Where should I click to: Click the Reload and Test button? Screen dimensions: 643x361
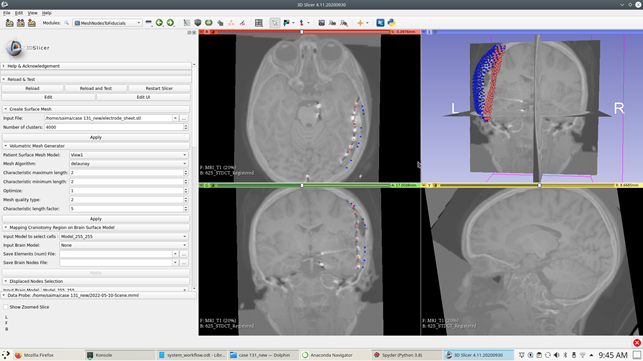click(96, 88)
